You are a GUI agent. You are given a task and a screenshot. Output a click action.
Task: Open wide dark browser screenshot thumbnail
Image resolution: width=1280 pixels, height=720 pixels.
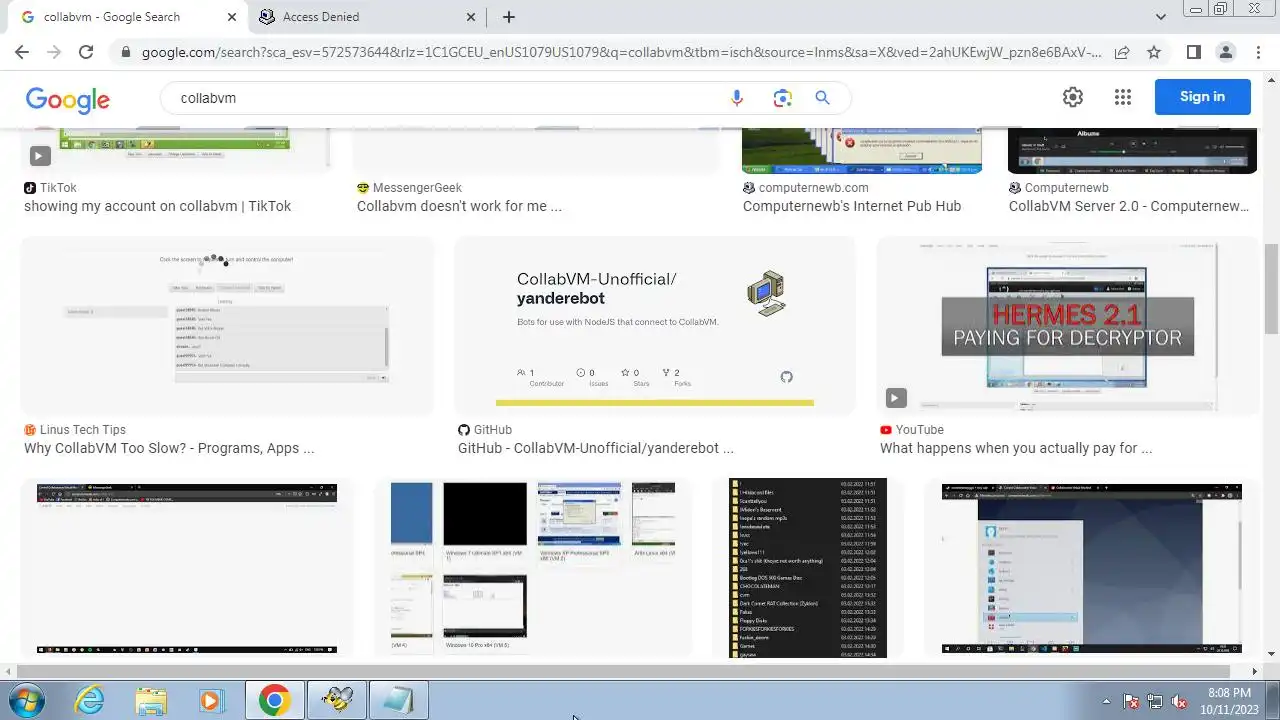pyautogui.click(x=187, y=568)
